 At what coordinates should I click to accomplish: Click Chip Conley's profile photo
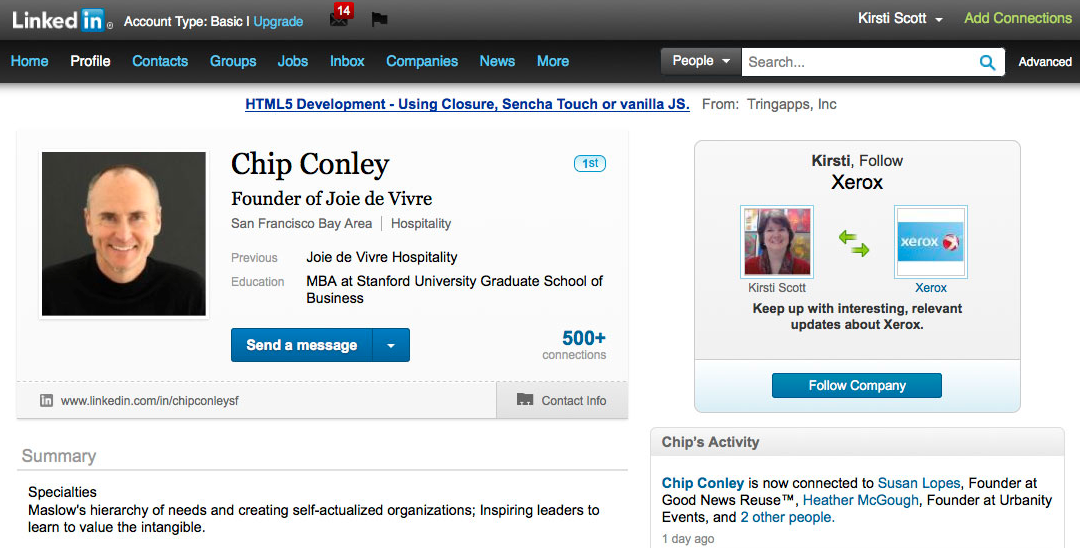click(124, 234)
